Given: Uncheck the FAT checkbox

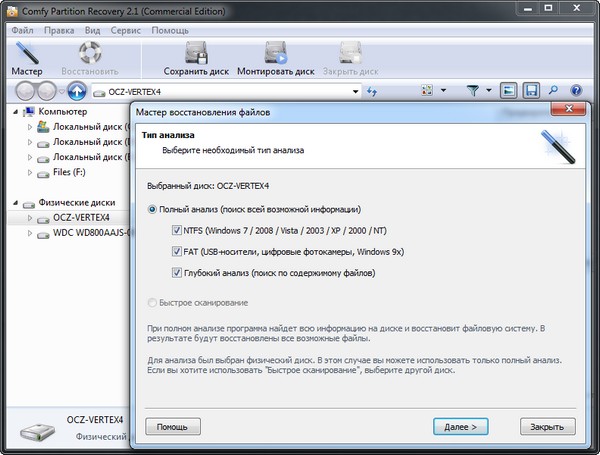Looking at the screenshot, I should (176, 251).
